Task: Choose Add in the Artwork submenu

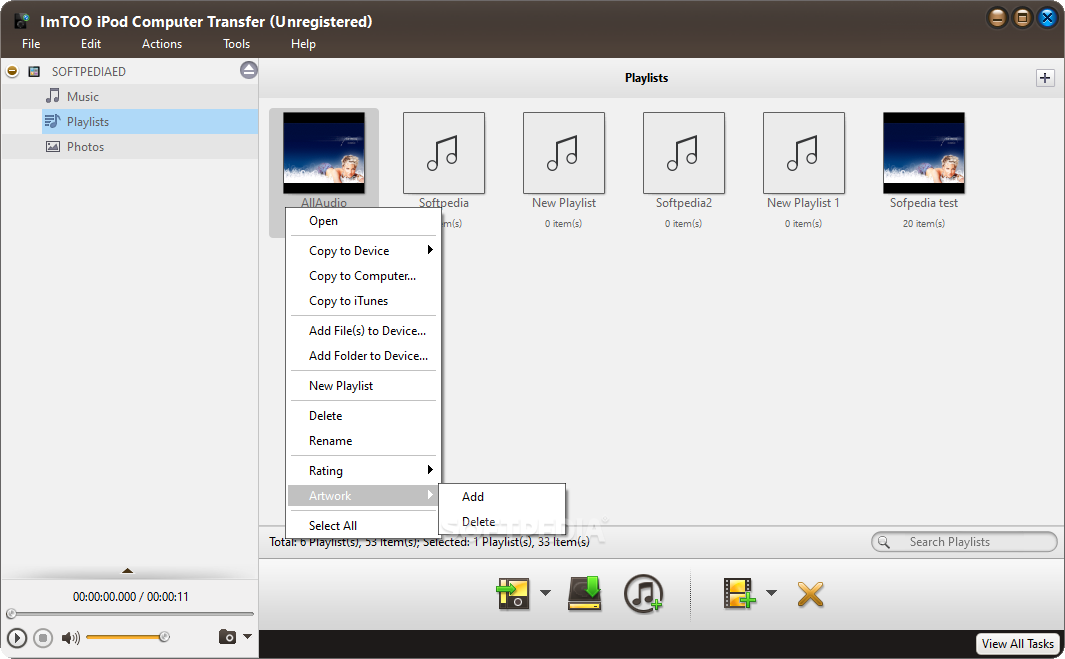Action: click(502, 497)
